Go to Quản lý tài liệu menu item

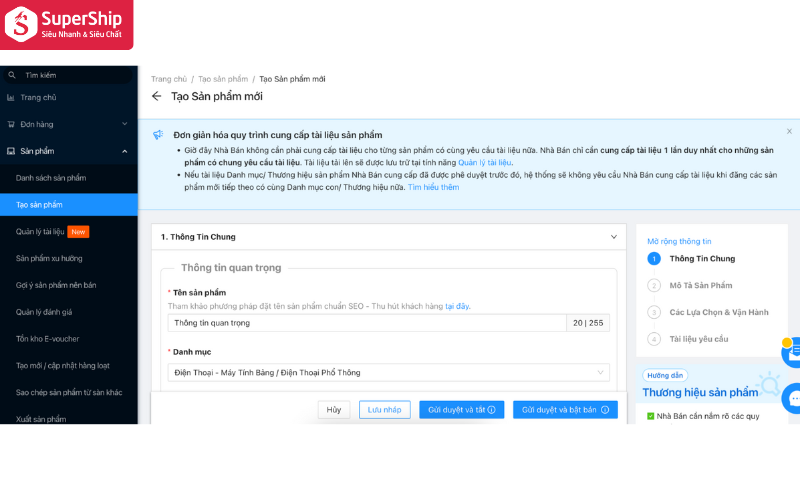[x=40, y=232]
